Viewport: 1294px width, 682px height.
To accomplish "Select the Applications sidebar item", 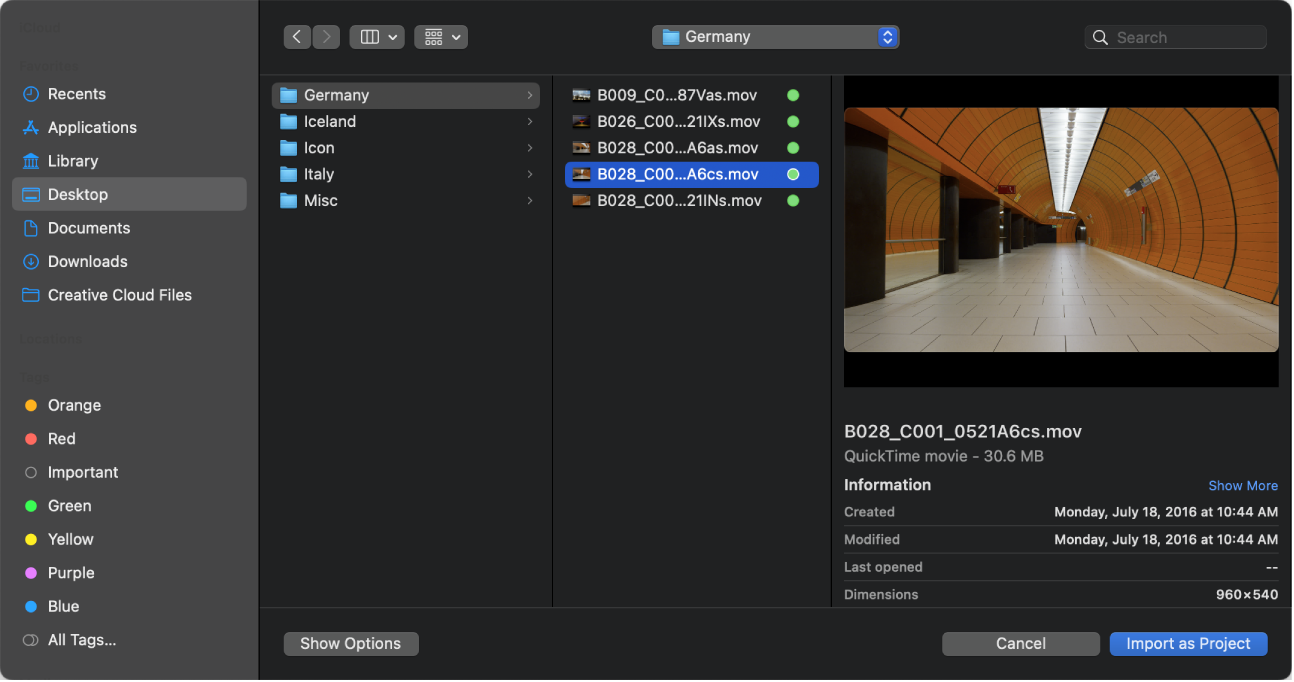I will pos(92,127).
